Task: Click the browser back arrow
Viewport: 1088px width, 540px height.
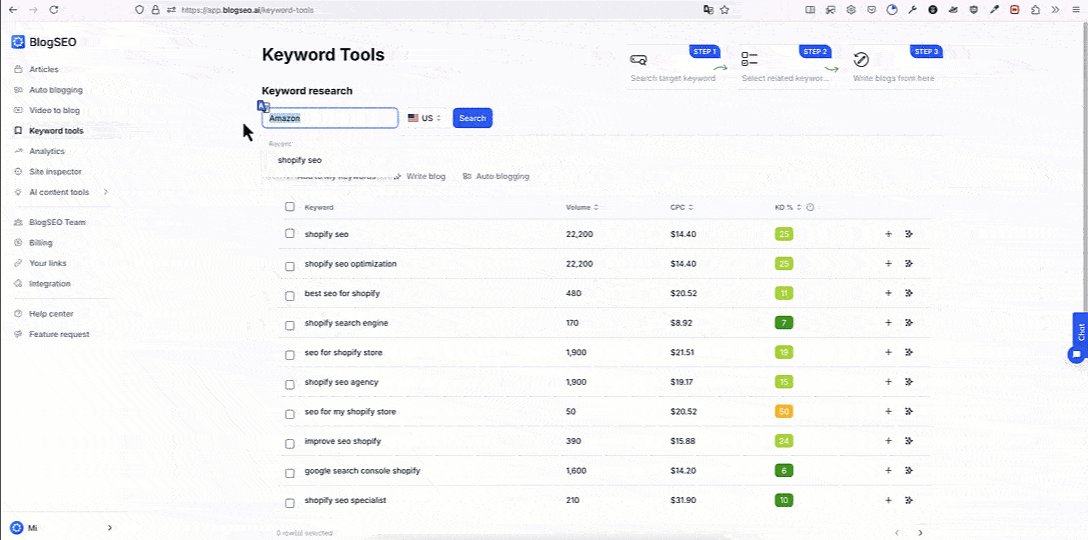Action: pyautogui.click(x=12, y=10)
